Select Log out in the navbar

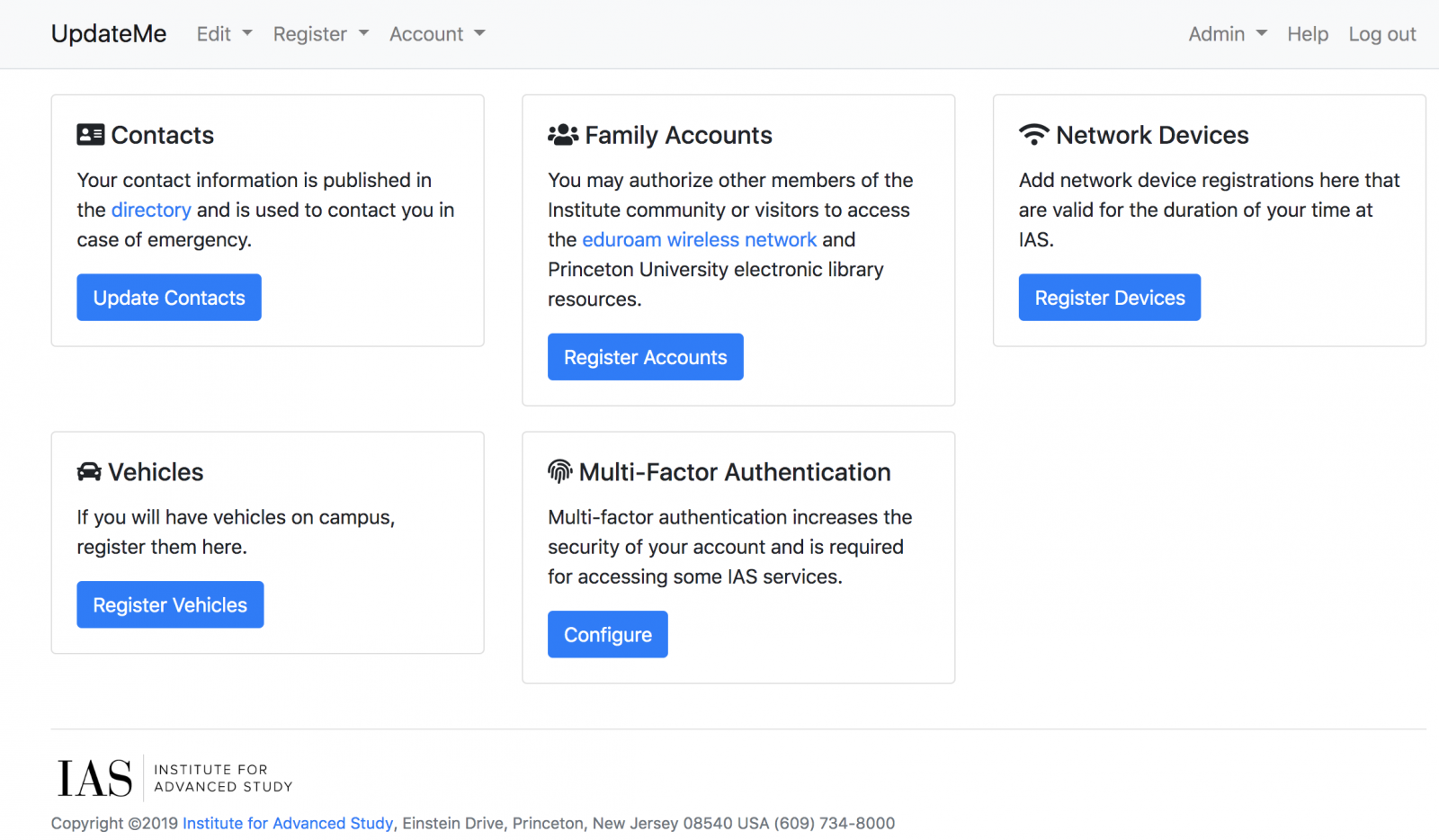[1381, 34]
